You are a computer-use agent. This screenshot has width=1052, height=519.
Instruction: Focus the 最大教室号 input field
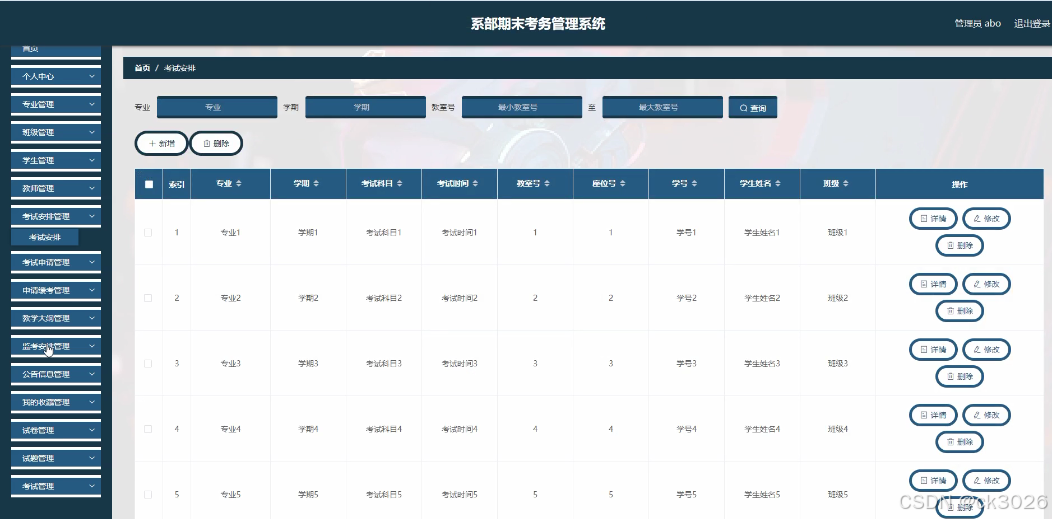tap(662, 107)
